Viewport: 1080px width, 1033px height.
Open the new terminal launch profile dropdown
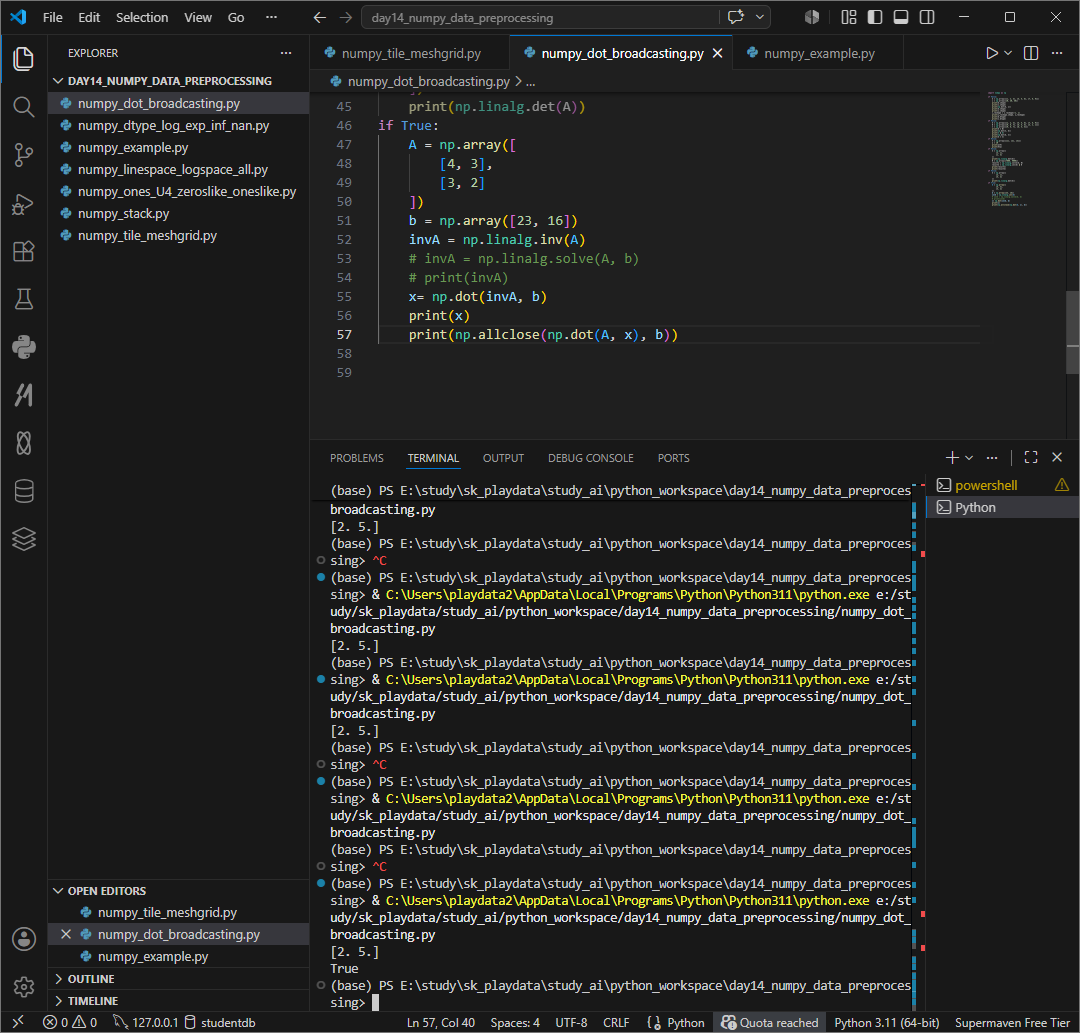click(969, 457)
